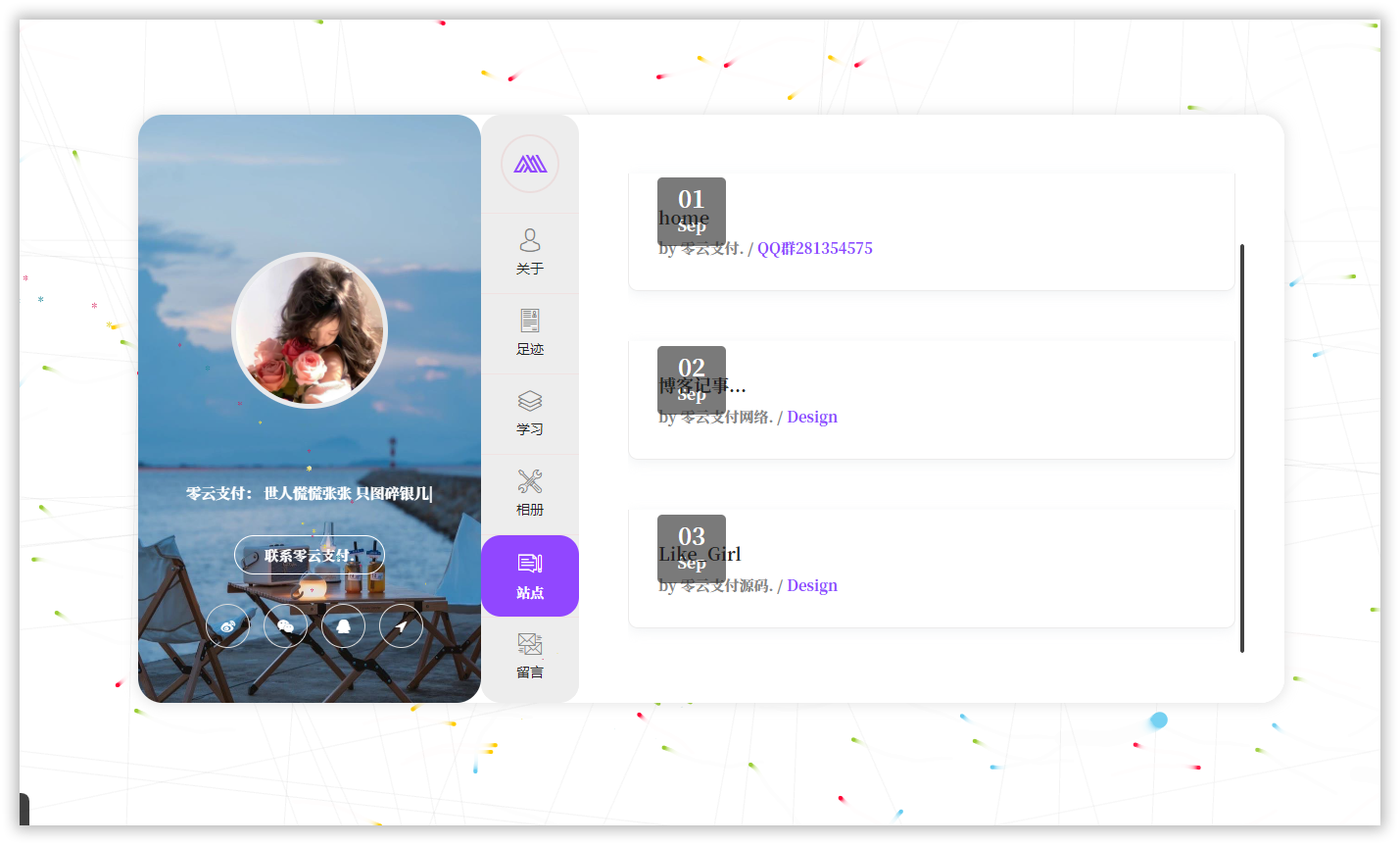Open the 相册 tools icon
Screen dimensions: 1400x845
[530, 481]
